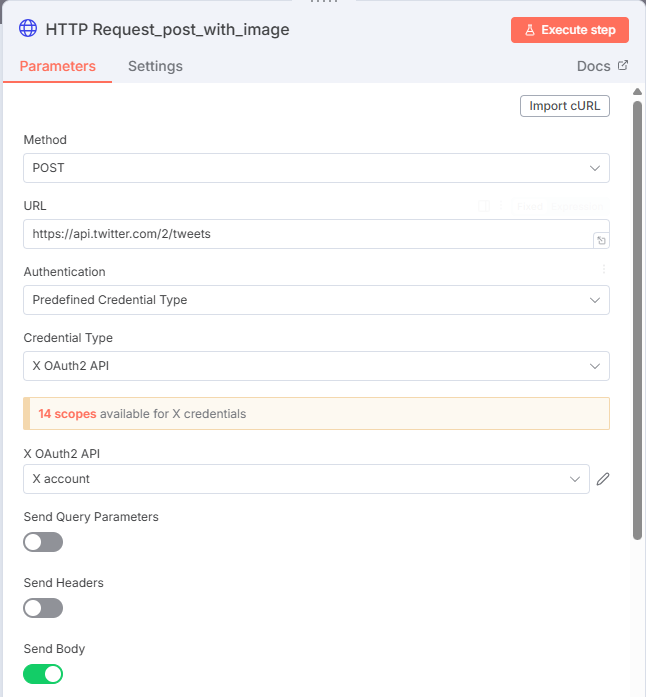The height and width of the screenshot is (697, 646).
Task: Open the URL expression editor icon
Action: (600, 240)
